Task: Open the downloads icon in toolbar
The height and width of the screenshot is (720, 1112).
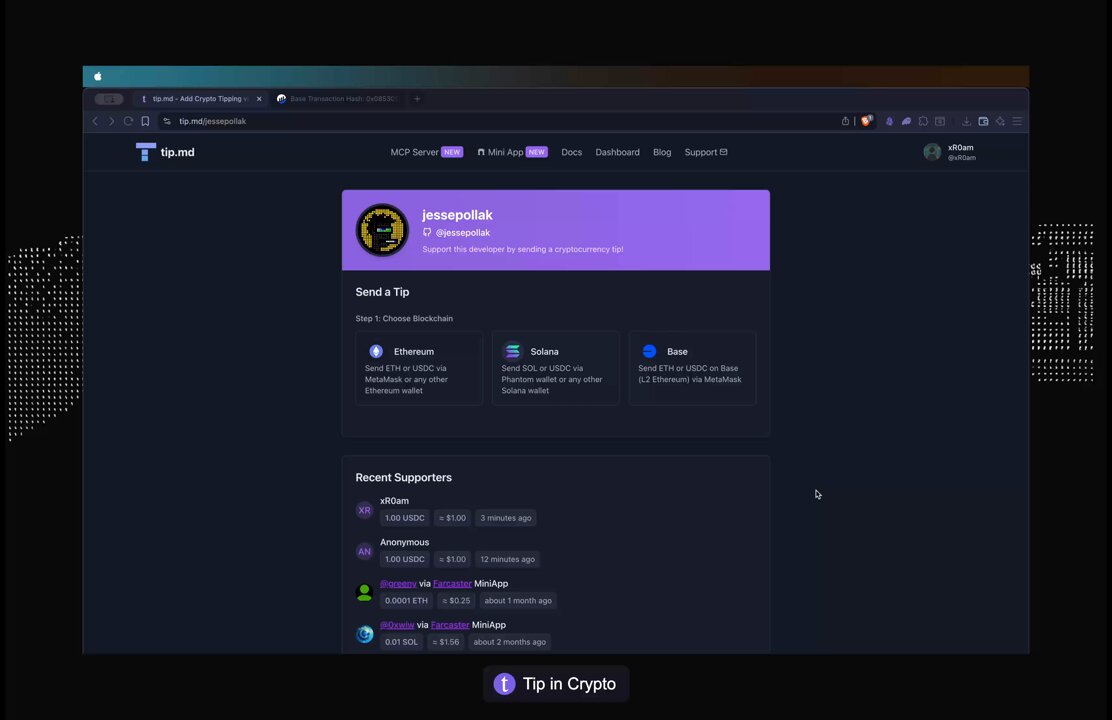Action: (x=966, y=121)
